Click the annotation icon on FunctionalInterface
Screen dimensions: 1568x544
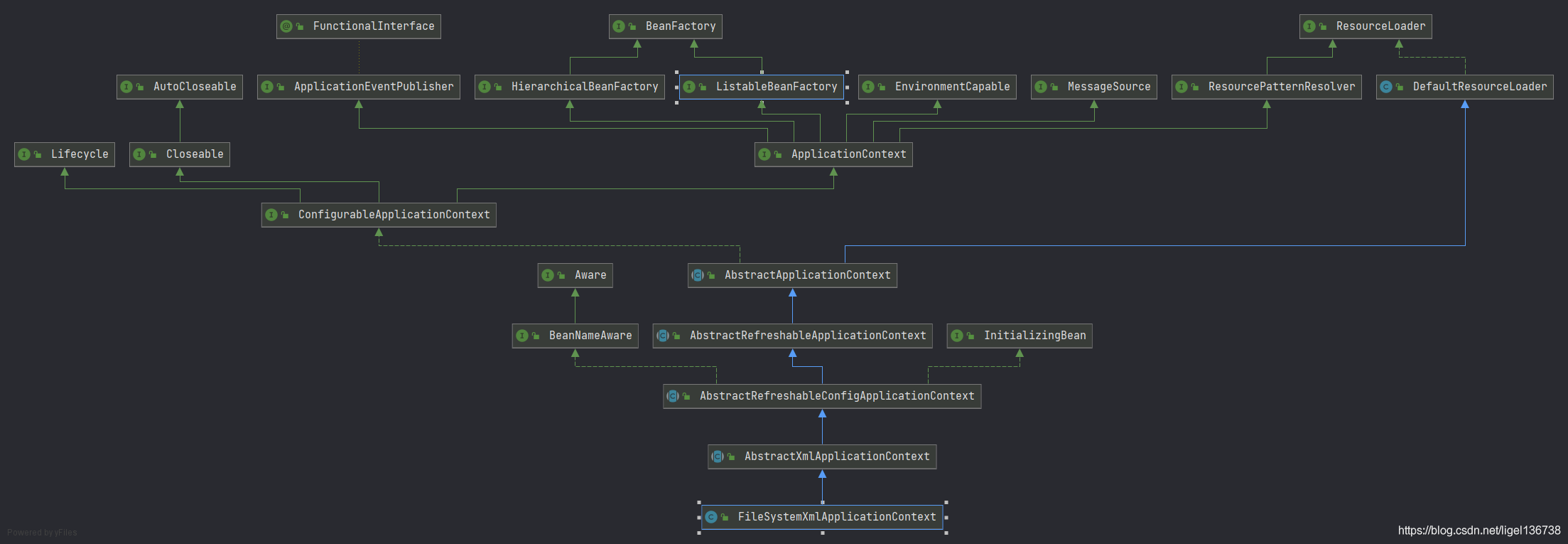tap(286, 26)
